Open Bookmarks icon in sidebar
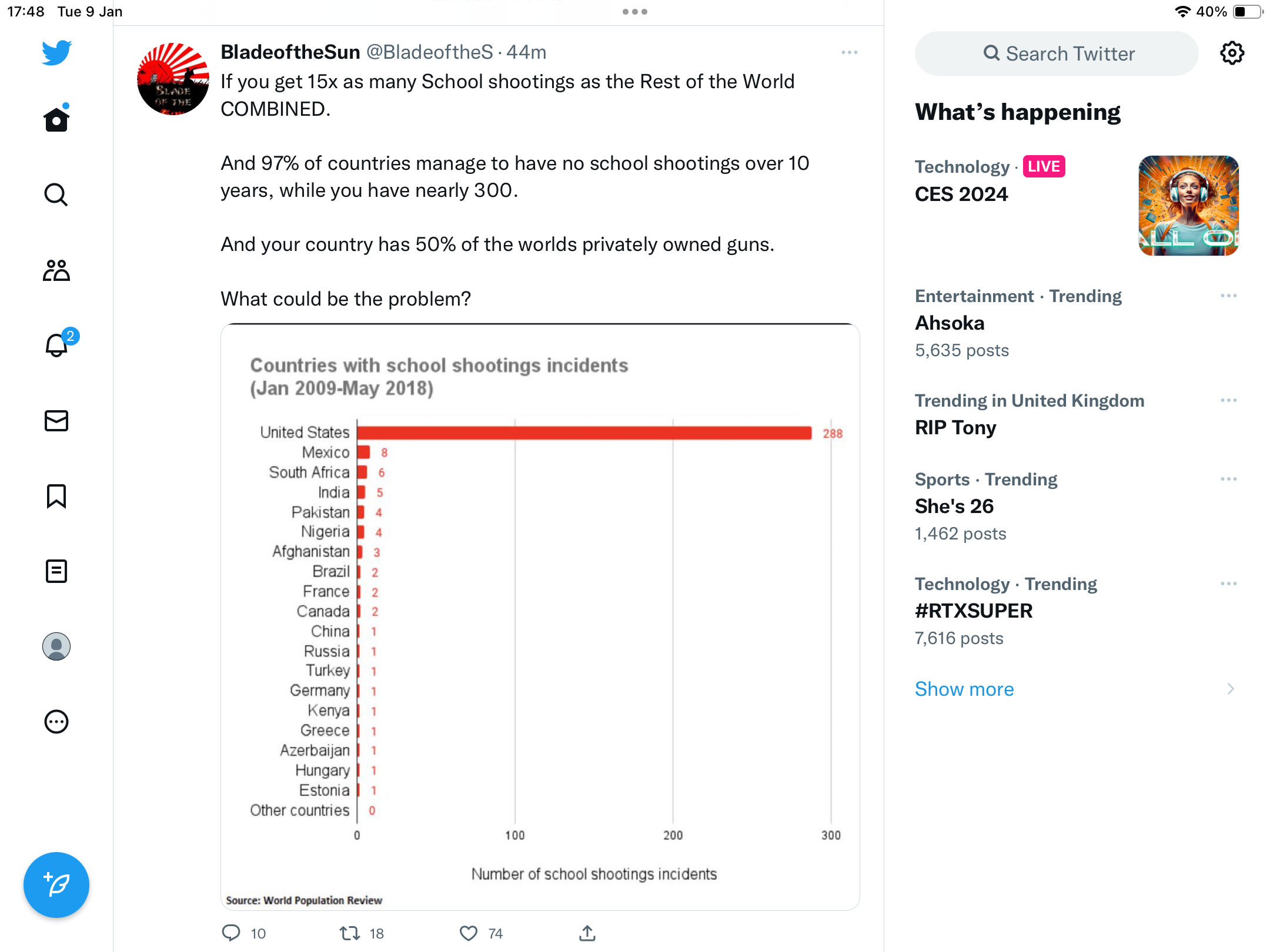 pos(56,496)
